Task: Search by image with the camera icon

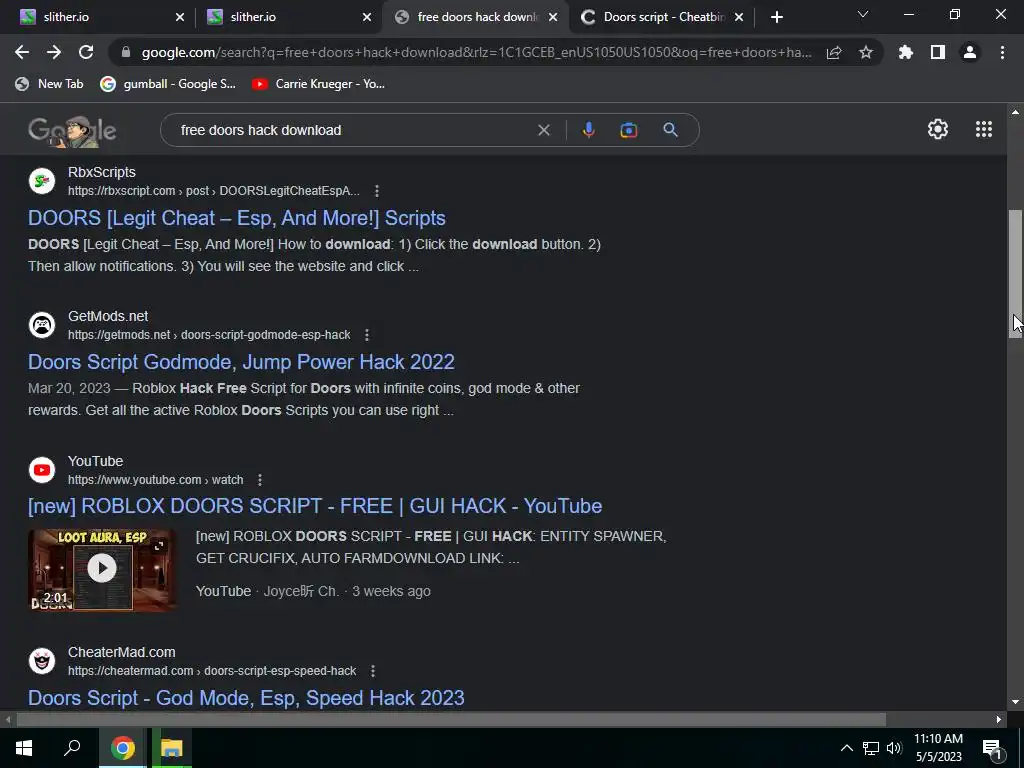Action: tap(628, 130)
